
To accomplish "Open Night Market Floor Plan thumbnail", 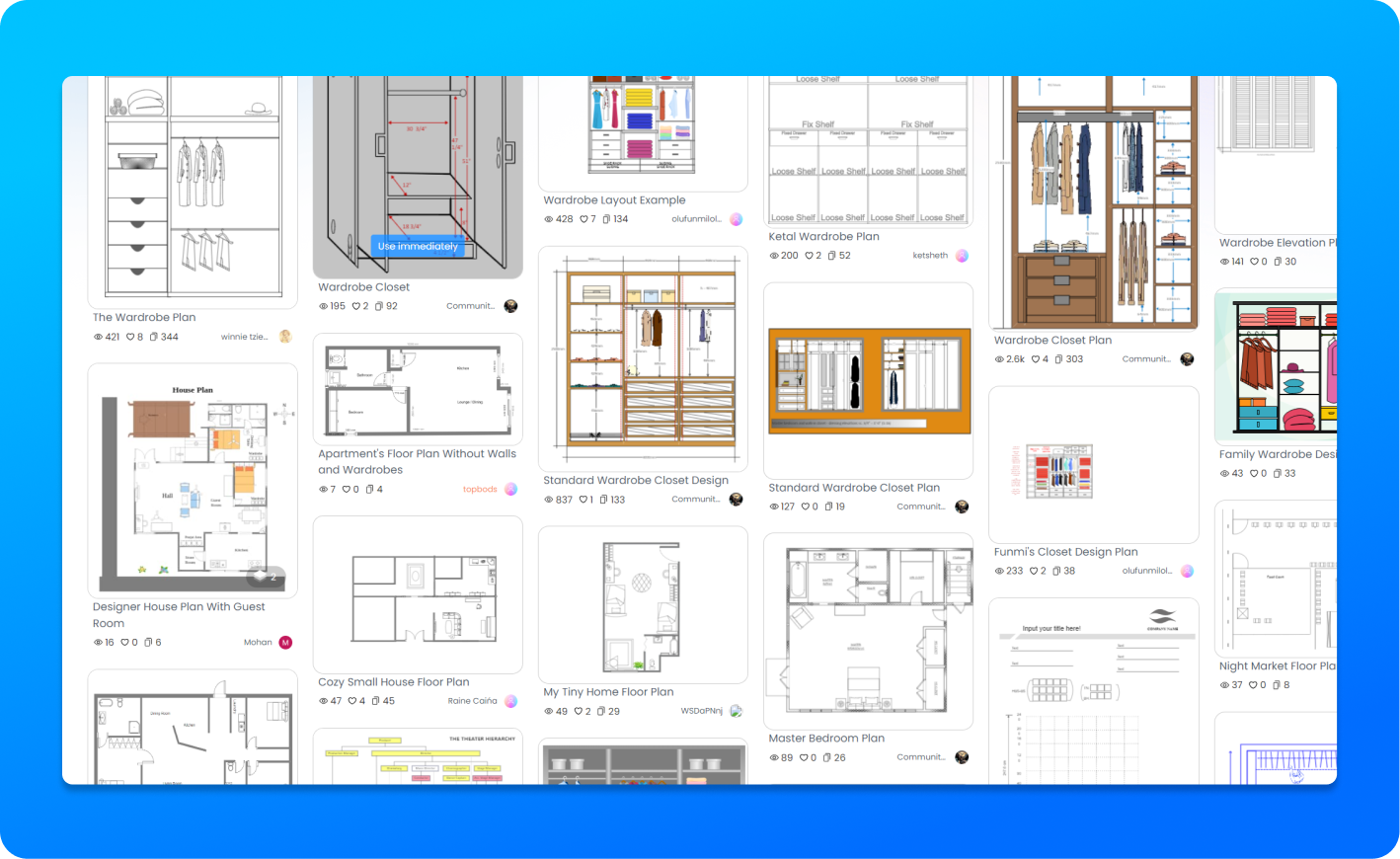I will [x=1276, y=579].
